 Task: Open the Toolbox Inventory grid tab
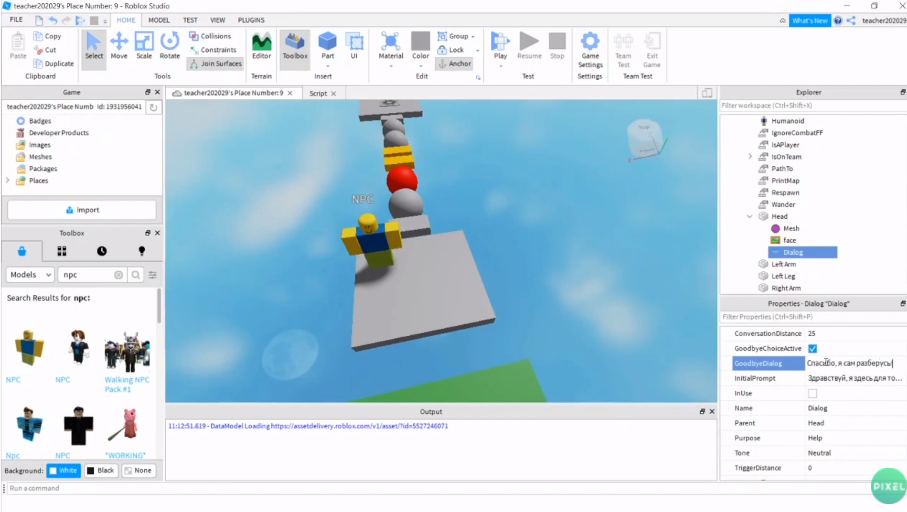(62, 251)
